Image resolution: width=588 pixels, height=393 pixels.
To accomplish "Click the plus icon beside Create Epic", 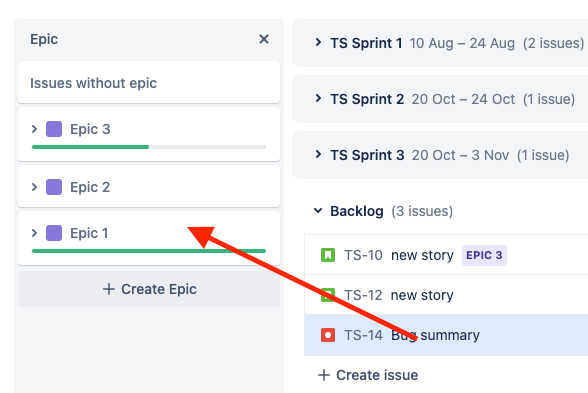I will [109, 289].
